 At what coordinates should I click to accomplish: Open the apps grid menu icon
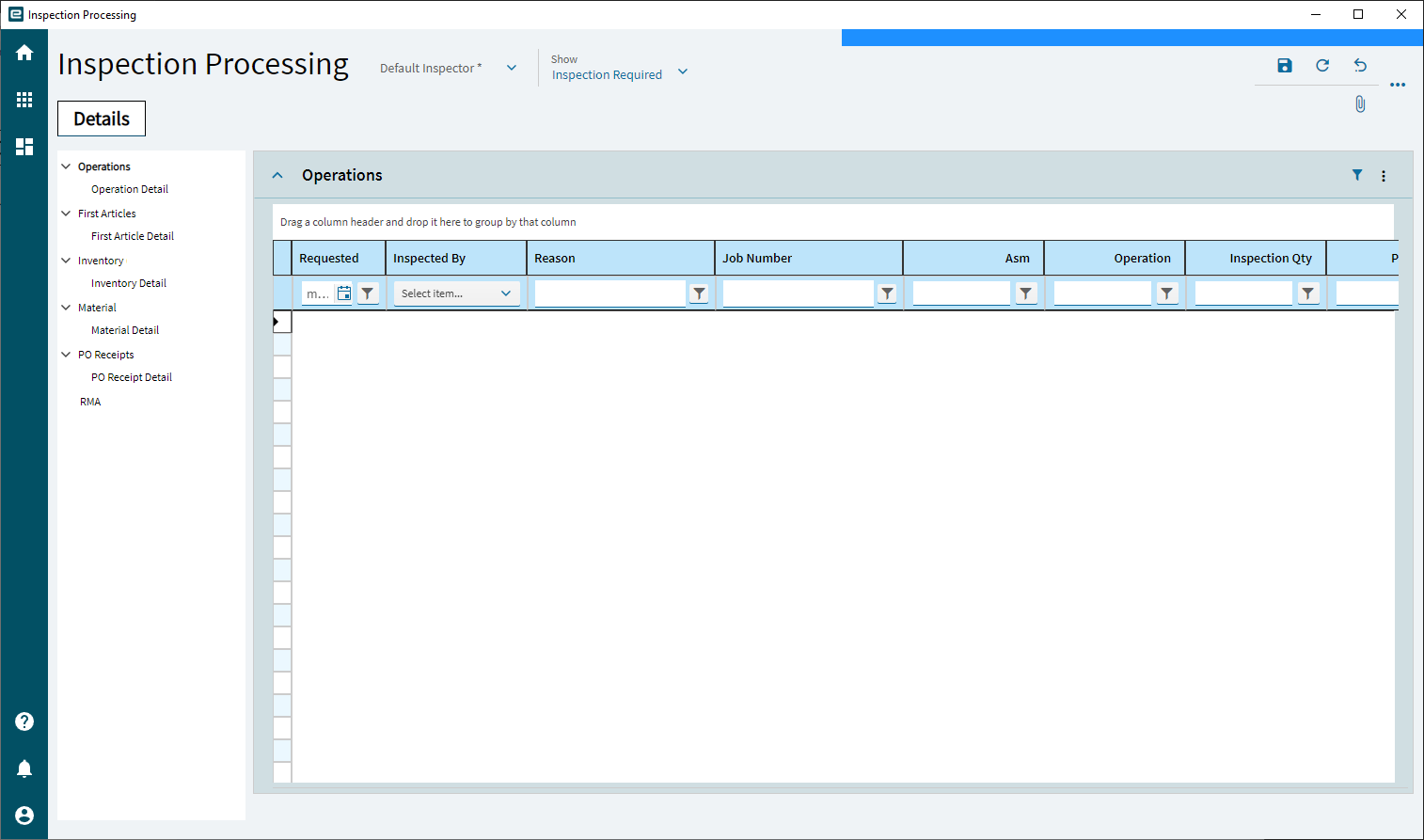pyautogui.click(x=24, y=100)
